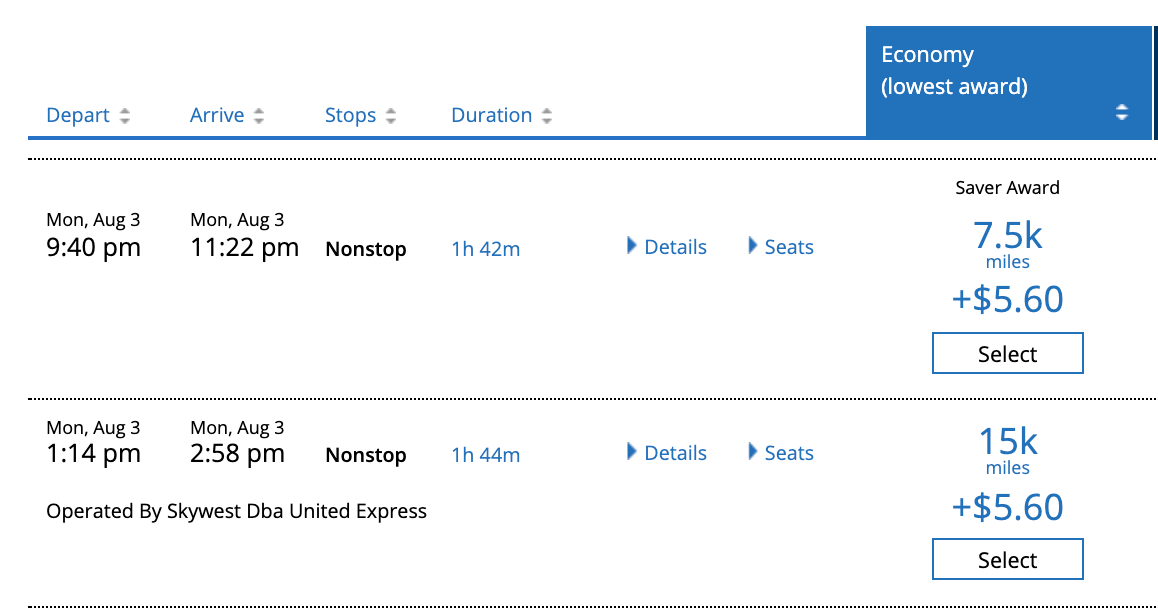This screenshot has width=1158, height=608.
Task: Show Seats for the 1:14 pm flight
Action: [781, 453]
